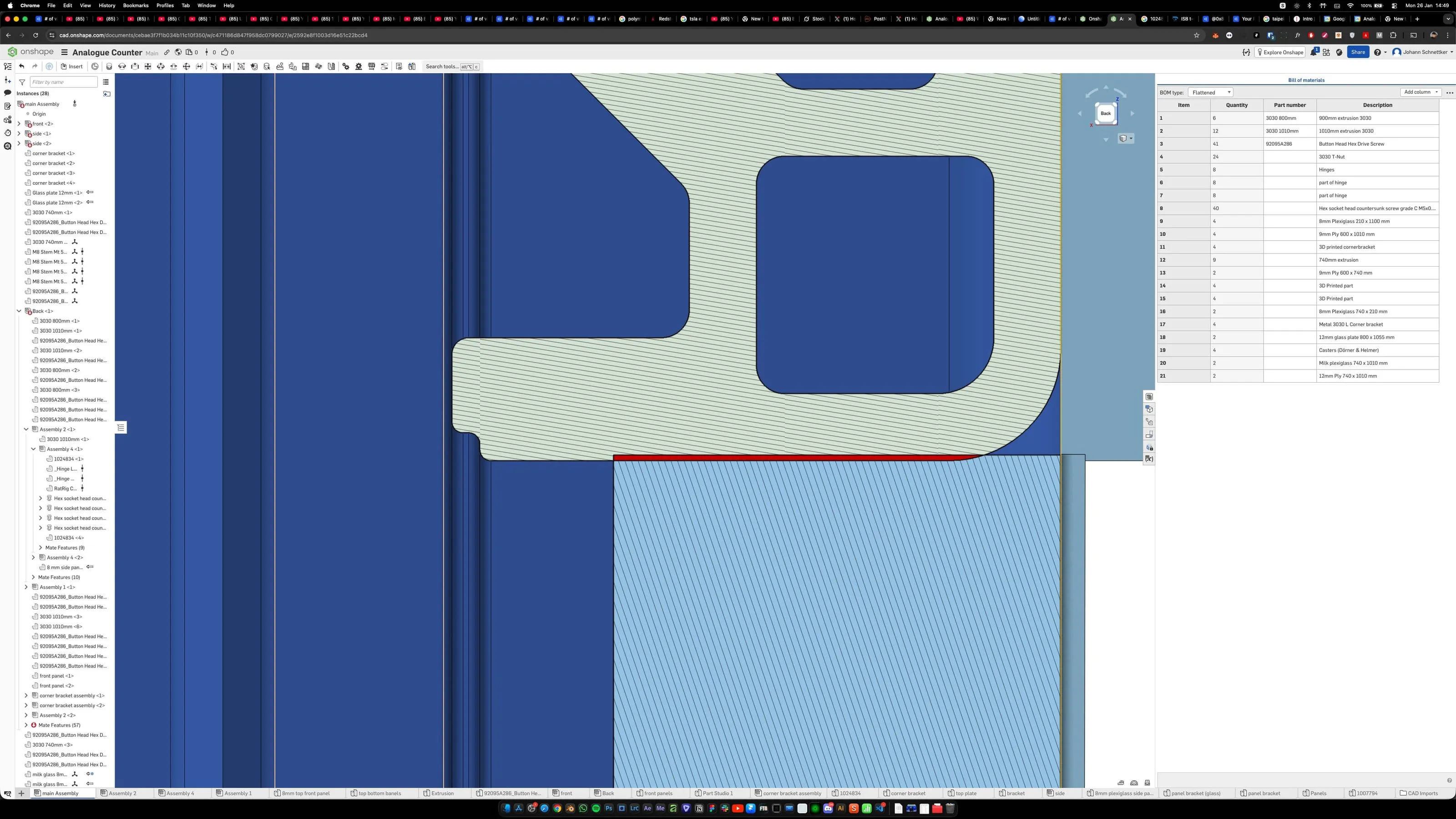Open the Add column dropdown
This screenshot has height=819, width=1456.
[x=1421, y=92]
